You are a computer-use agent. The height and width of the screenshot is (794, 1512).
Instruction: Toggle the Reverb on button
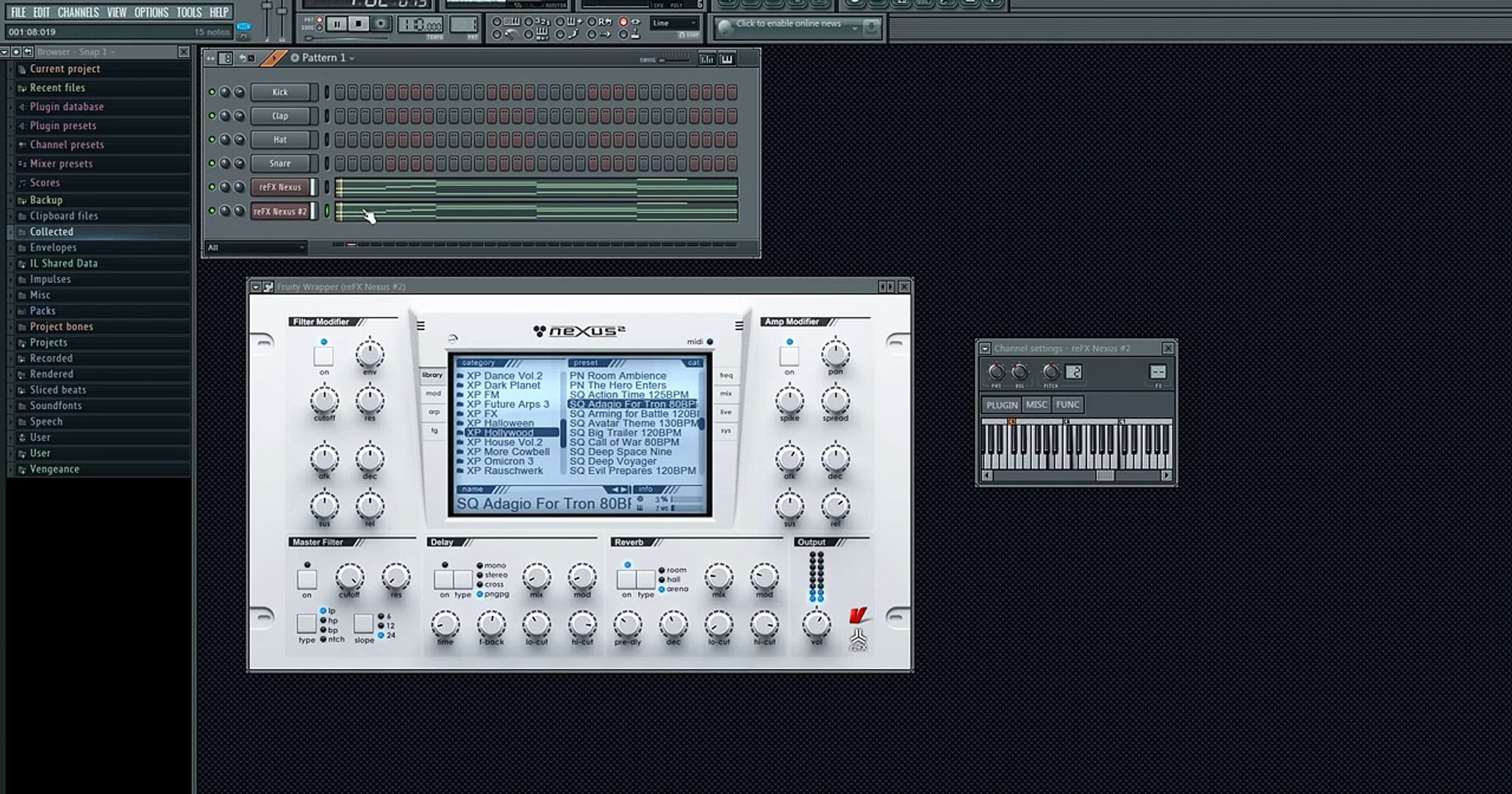(626, 579)
